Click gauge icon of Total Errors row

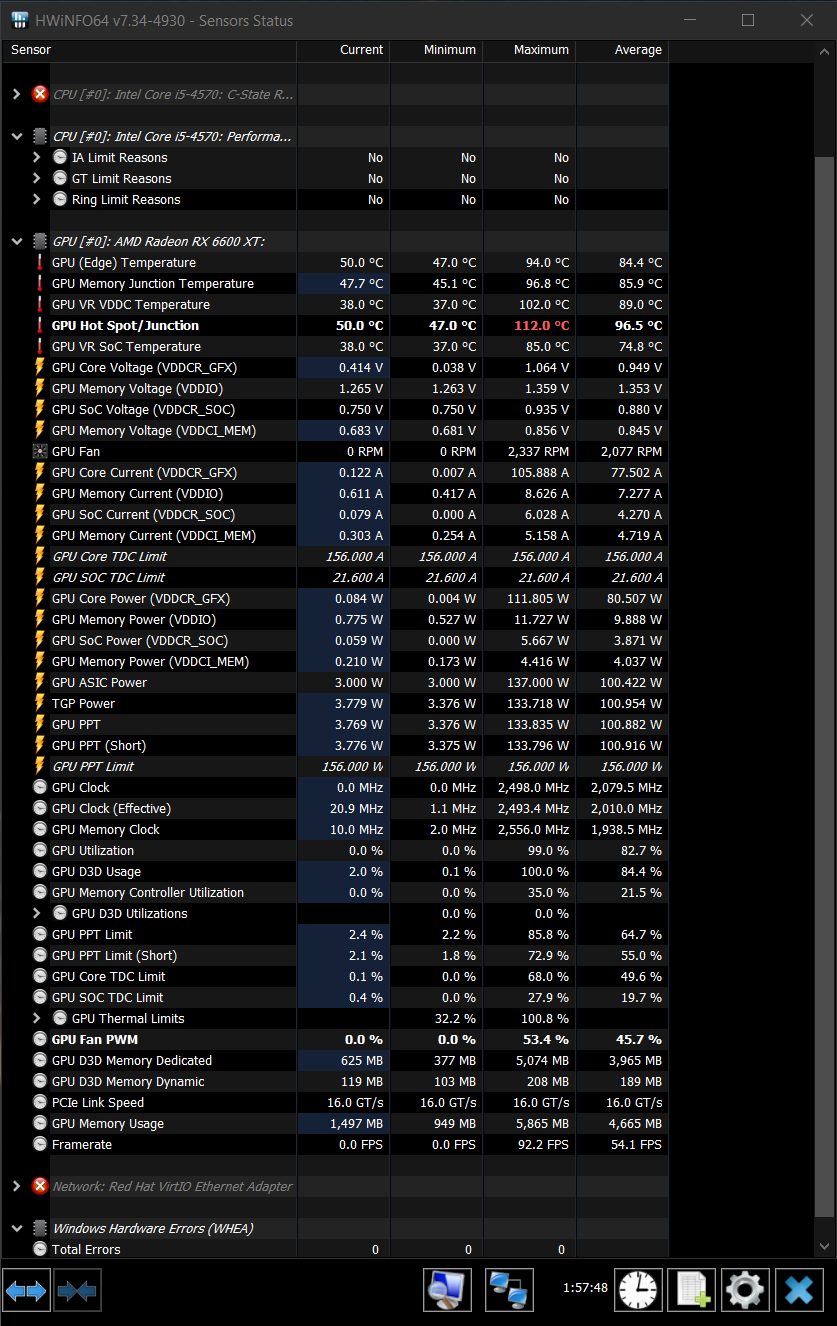(40, 1249)
